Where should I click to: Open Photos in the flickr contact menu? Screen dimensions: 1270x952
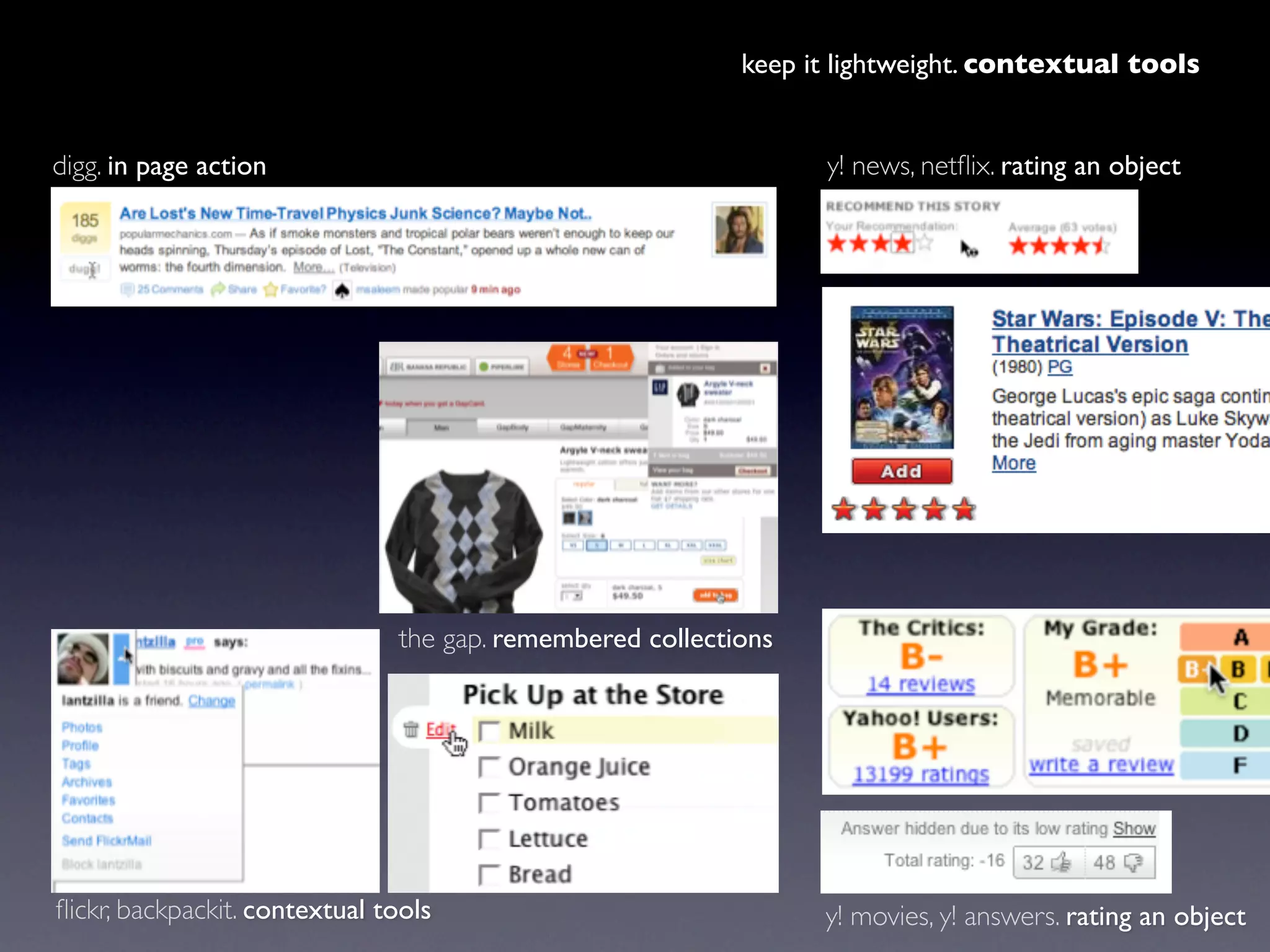(82, 727)
